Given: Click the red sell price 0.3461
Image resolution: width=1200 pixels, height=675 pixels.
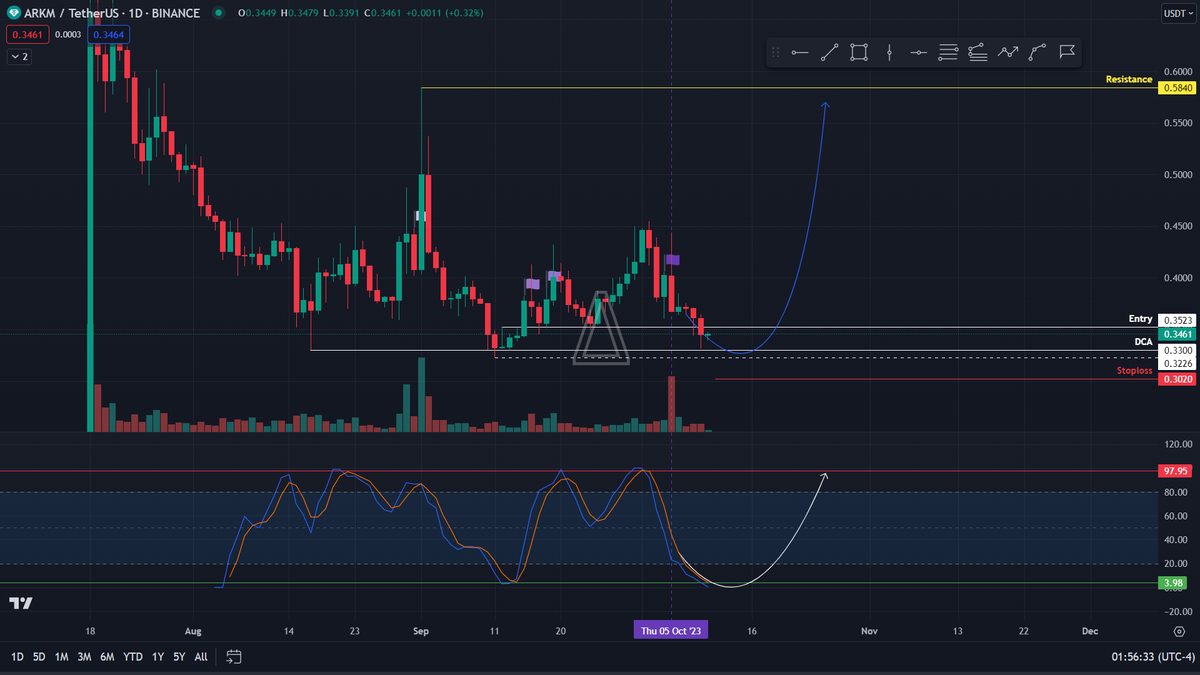Looking at the screenshot, I should coord(25,34).
